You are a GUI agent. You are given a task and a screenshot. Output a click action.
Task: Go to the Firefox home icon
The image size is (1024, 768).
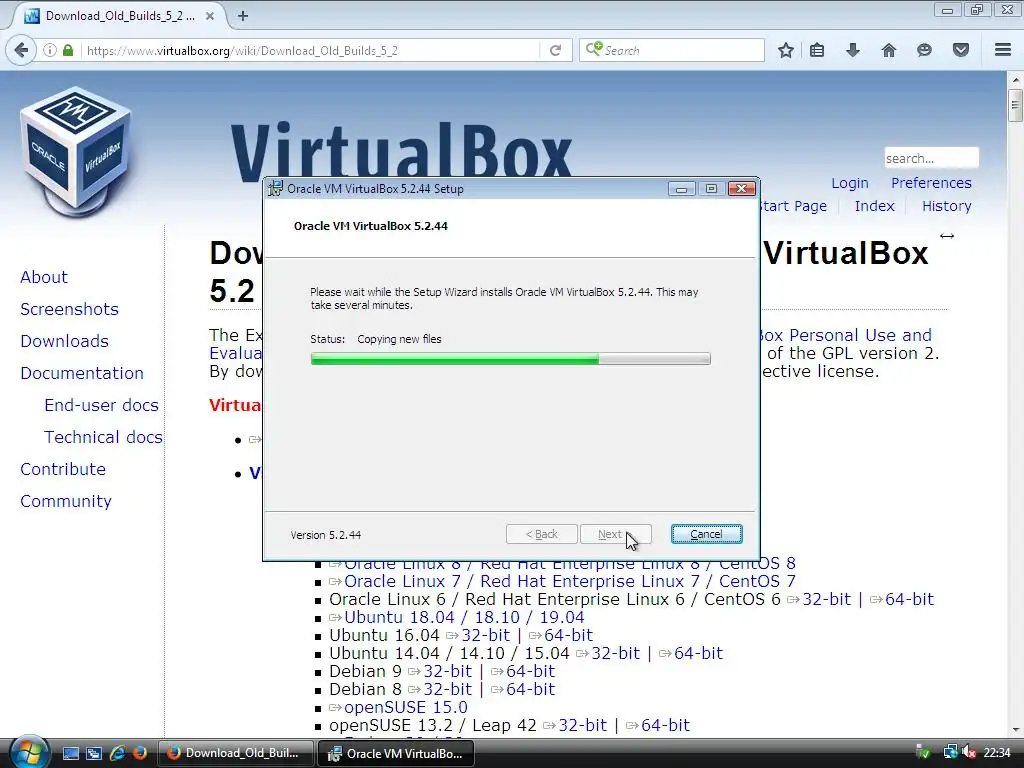tap(889, 50)
